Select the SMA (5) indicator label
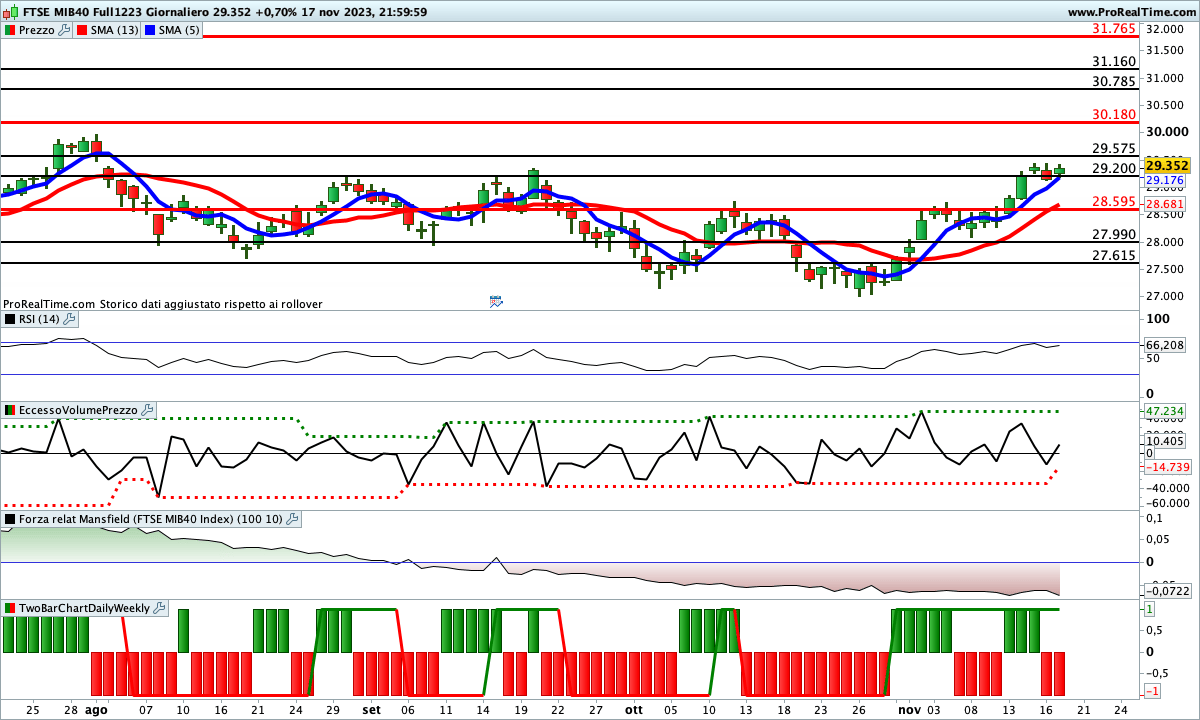 point(178,30)
